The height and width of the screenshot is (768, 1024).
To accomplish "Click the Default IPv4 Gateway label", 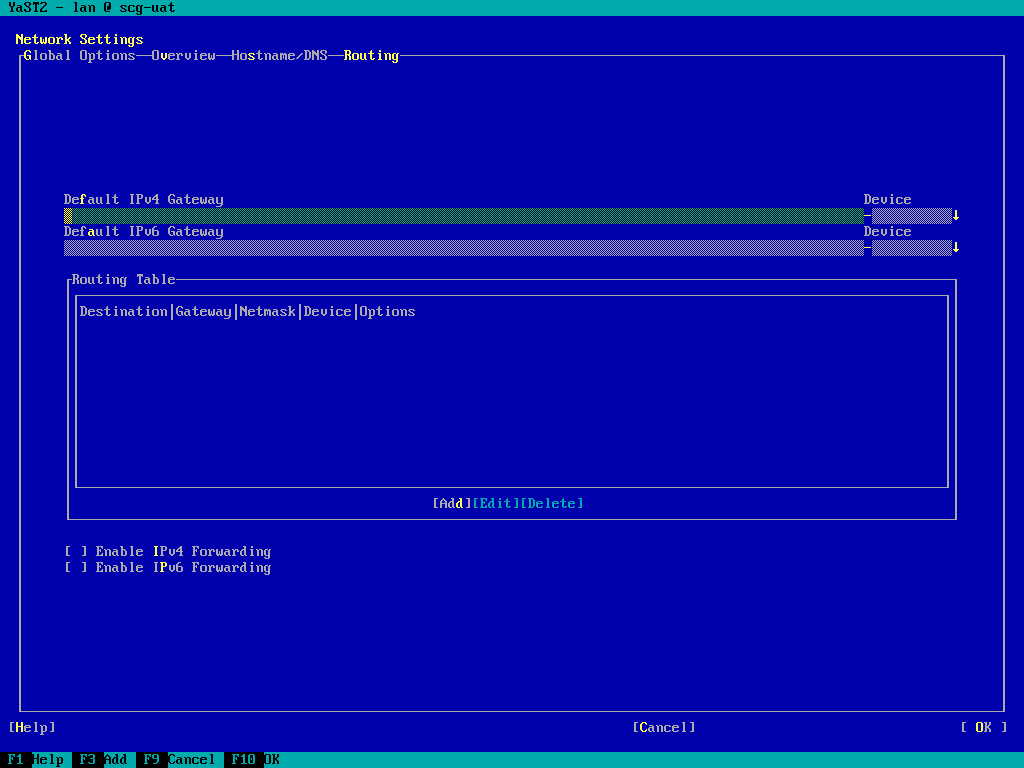I will (x=144, y=200).
